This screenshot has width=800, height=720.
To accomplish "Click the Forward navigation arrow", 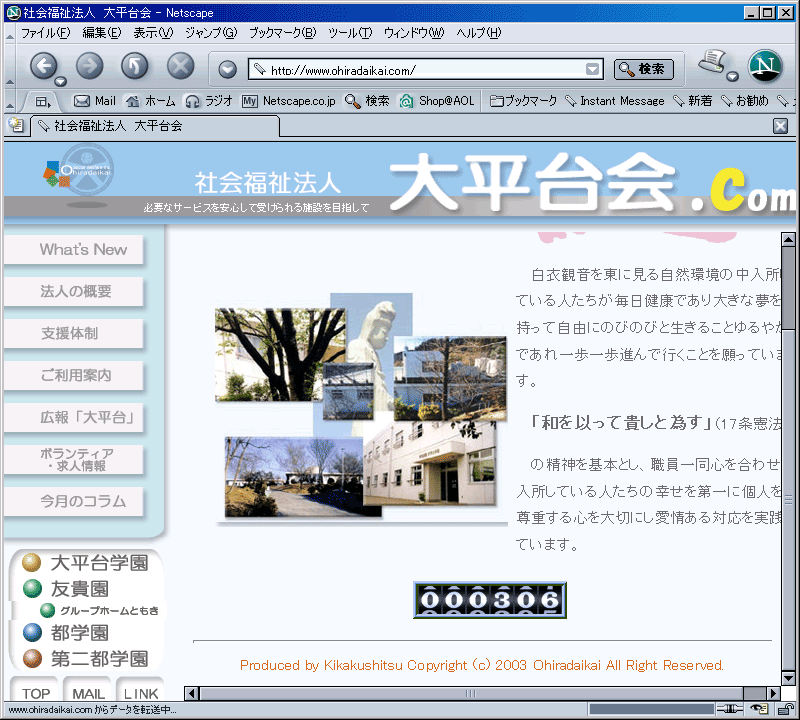I will coord(90,66).
